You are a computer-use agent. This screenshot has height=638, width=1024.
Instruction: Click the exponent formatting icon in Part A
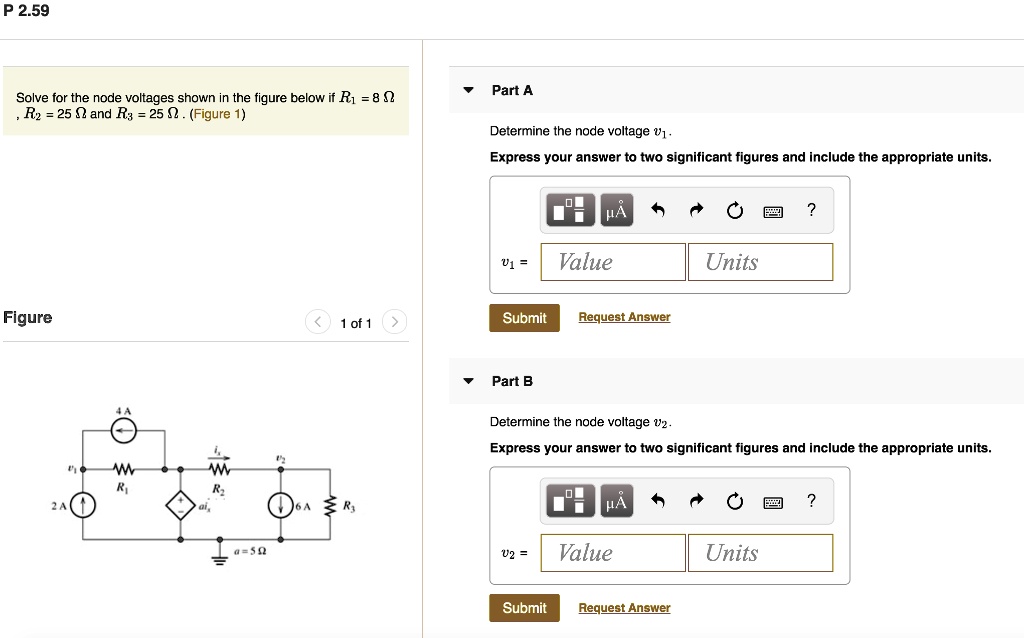568,210
